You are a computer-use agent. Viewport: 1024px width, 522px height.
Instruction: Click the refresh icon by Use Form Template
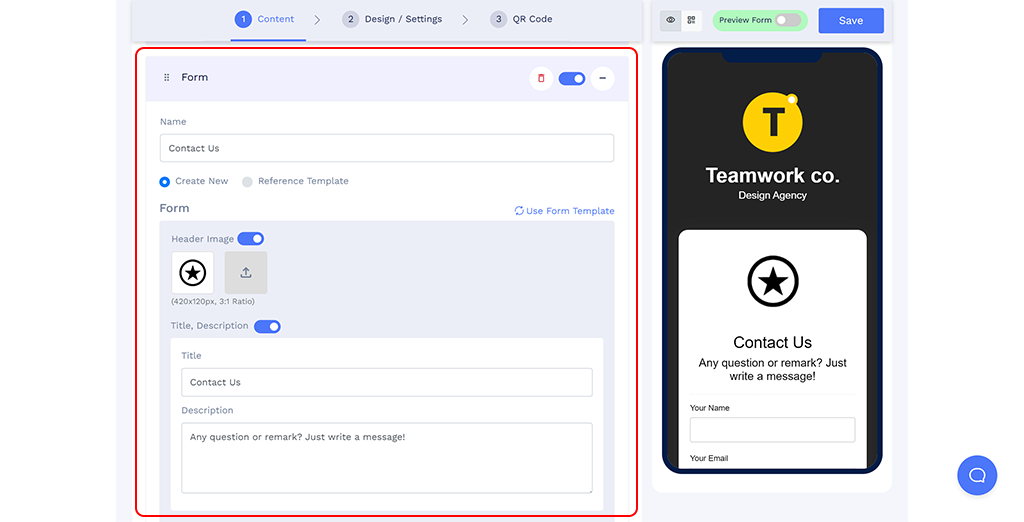519,211
